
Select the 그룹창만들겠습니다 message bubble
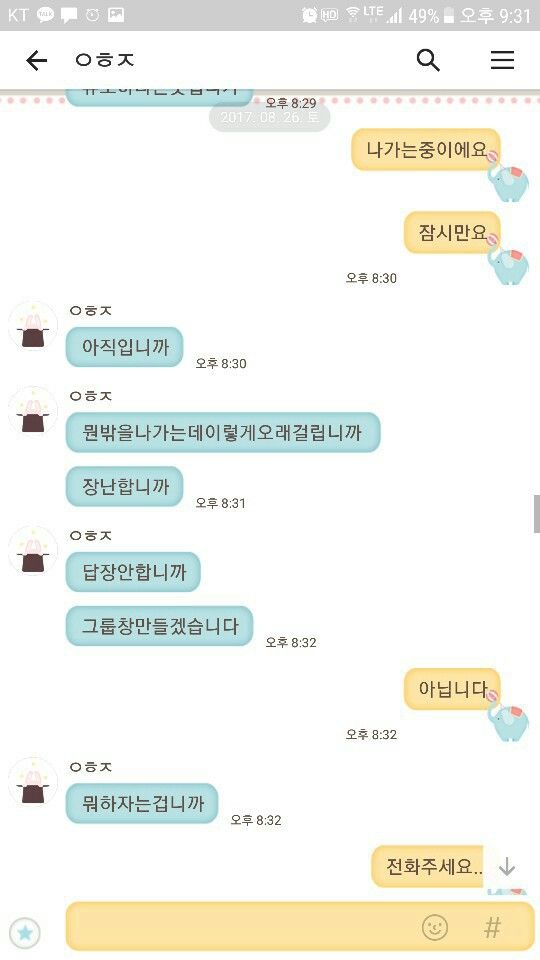coord(159,626)
